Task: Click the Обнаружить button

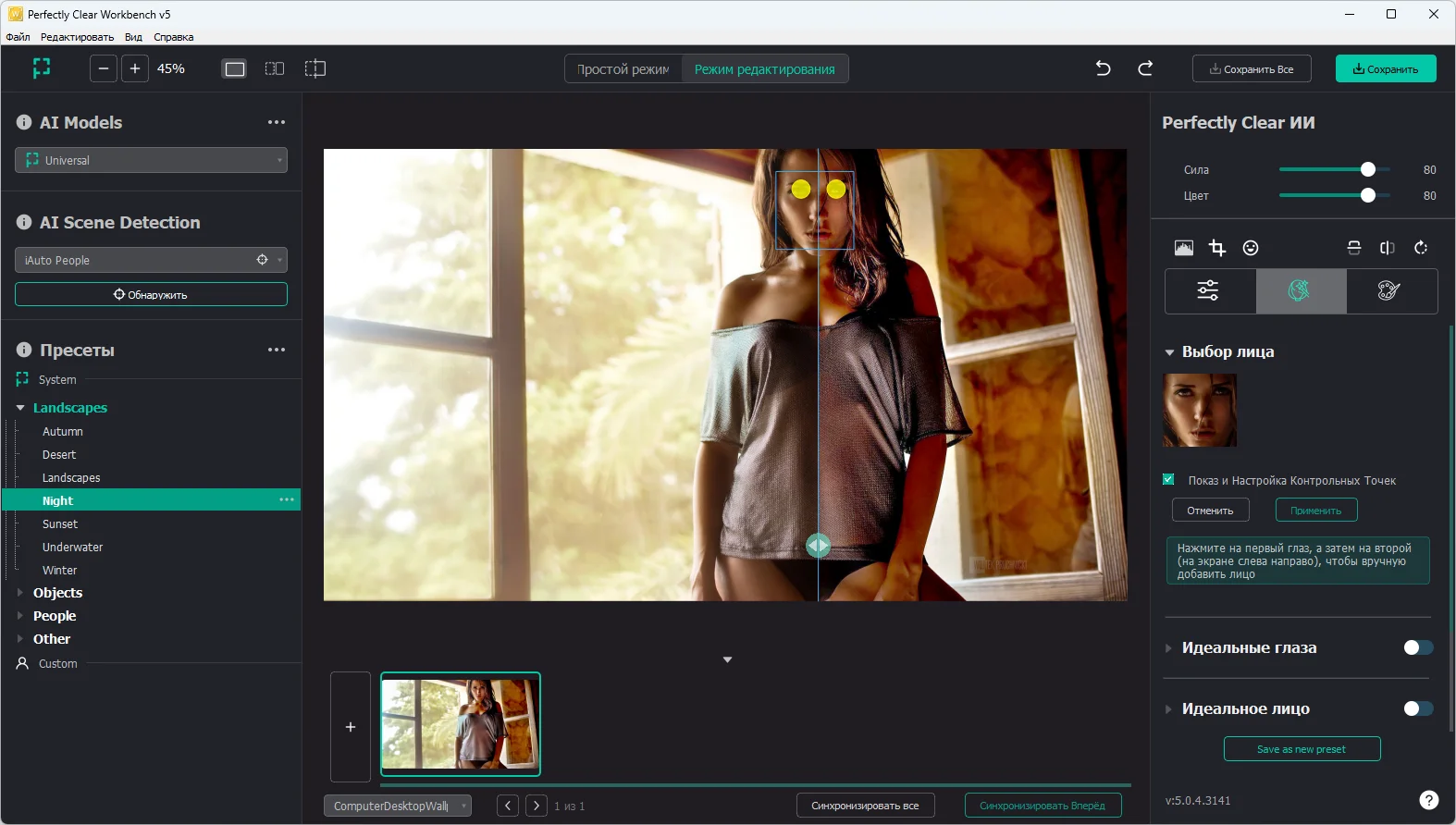Action: coord(151,294)
